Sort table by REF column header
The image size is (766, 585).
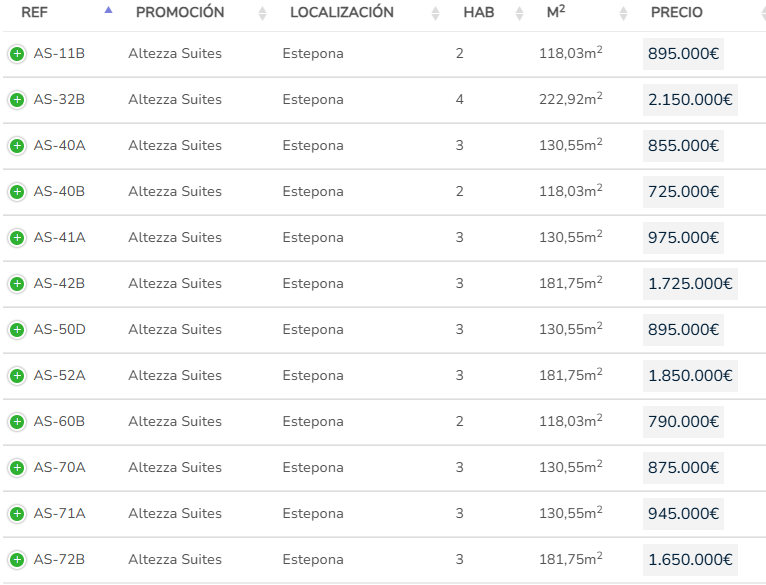pos(35,13)
